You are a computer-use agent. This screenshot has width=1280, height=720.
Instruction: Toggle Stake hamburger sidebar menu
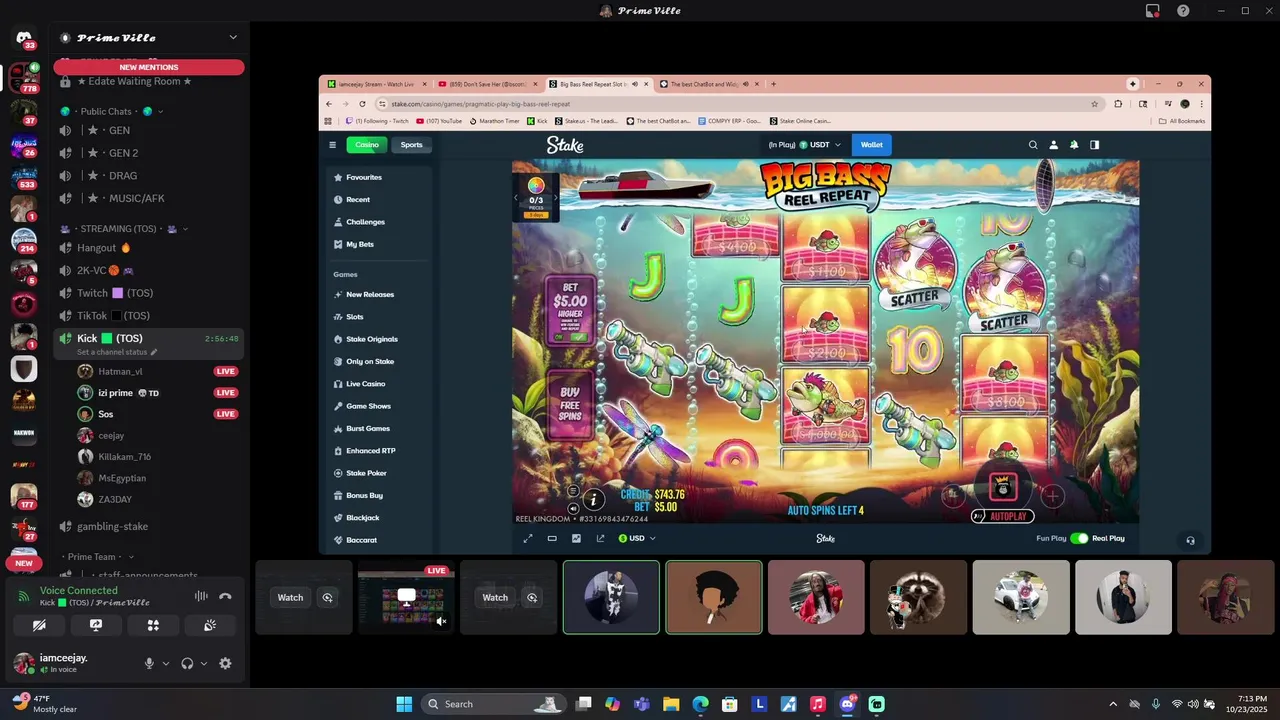[x=333, y=145]
